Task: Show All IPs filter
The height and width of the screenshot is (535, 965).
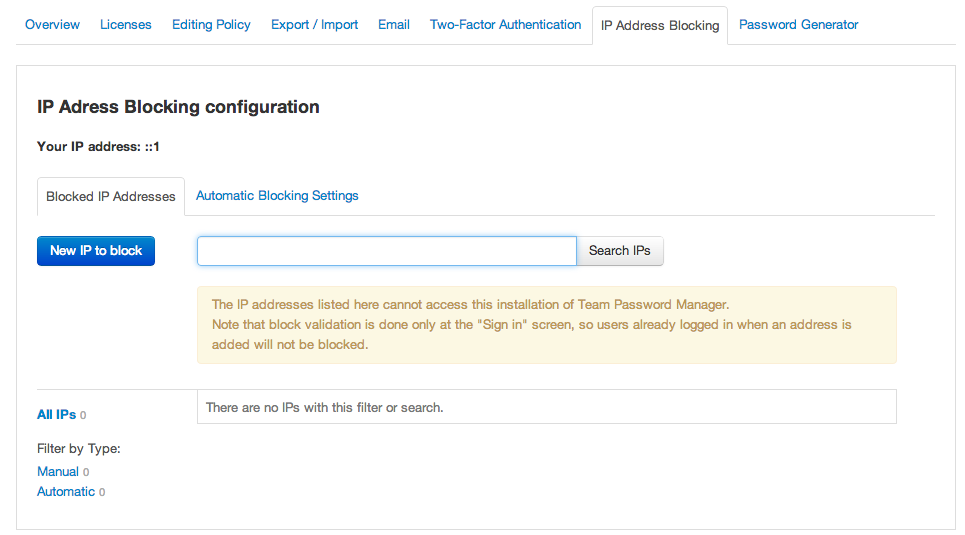Action: (x=57, y=414)
